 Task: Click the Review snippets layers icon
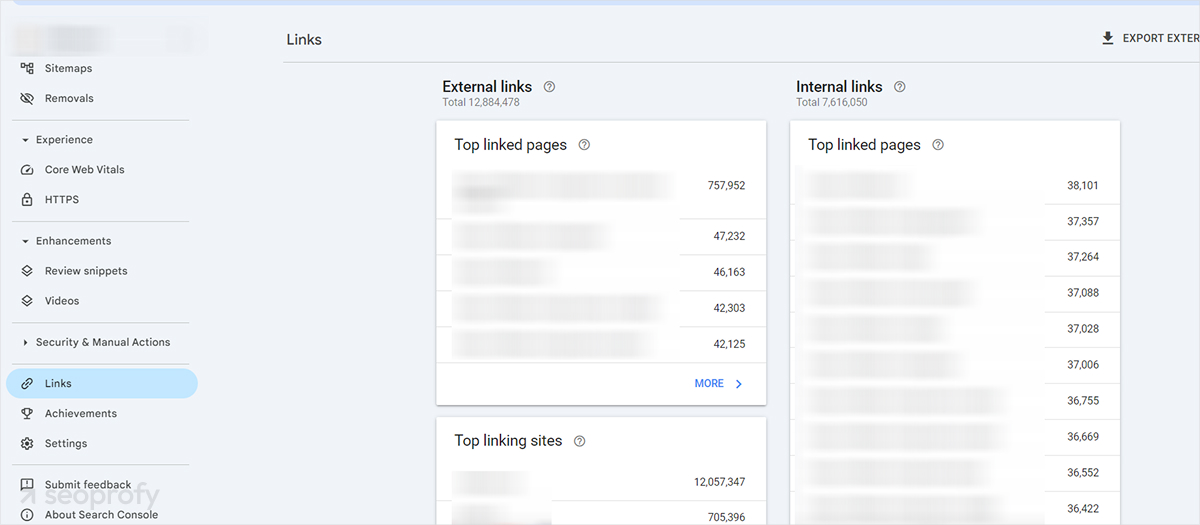(27, 271)
